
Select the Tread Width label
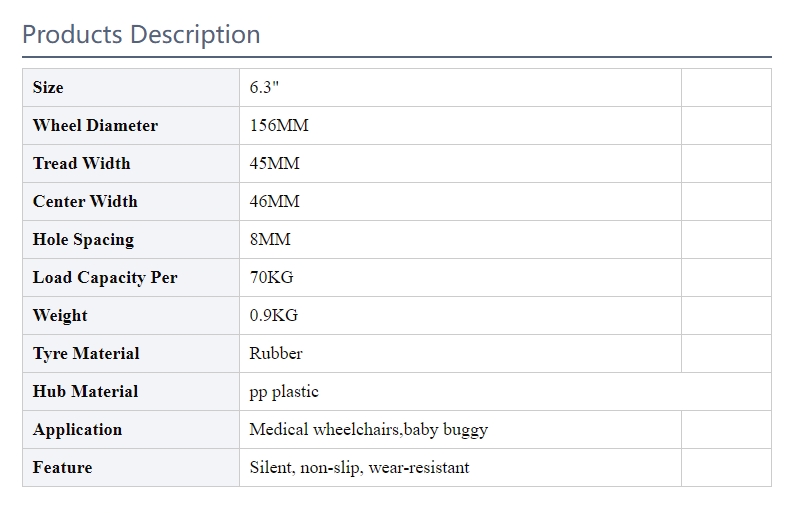pyautogui.click(x=81, y=164)
